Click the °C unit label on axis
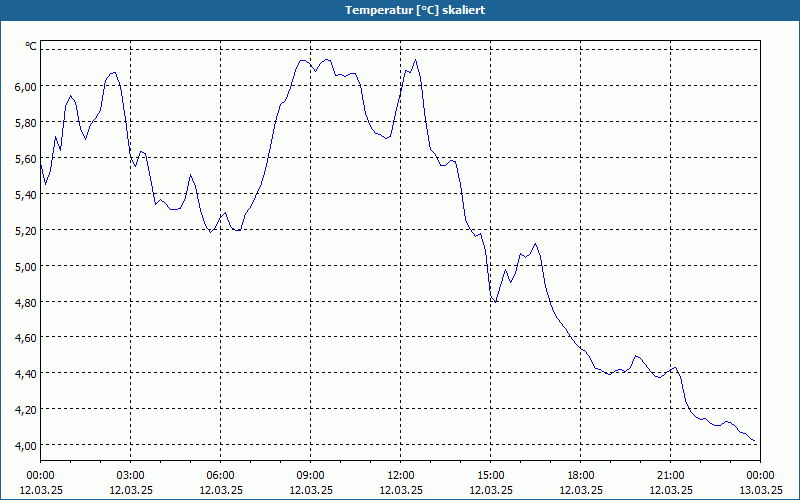This screenshot has width=800, height=500. 31,46
